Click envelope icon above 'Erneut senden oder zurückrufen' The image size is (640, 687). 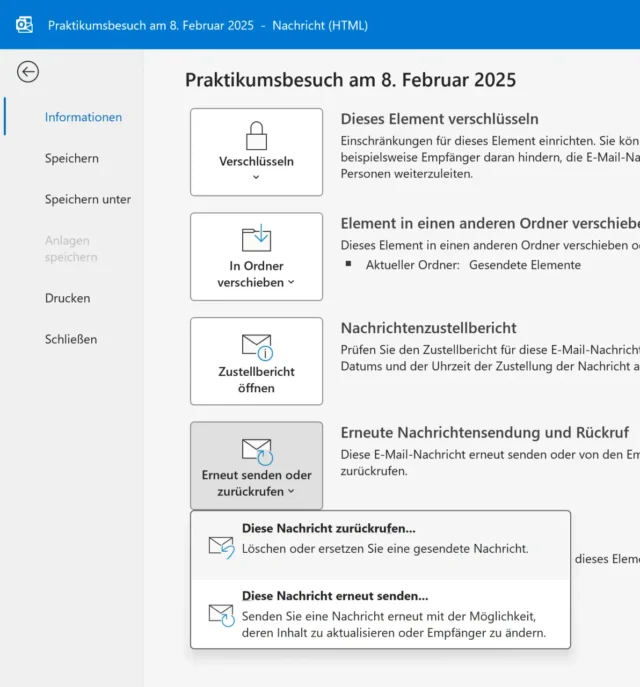click(257, 451)
